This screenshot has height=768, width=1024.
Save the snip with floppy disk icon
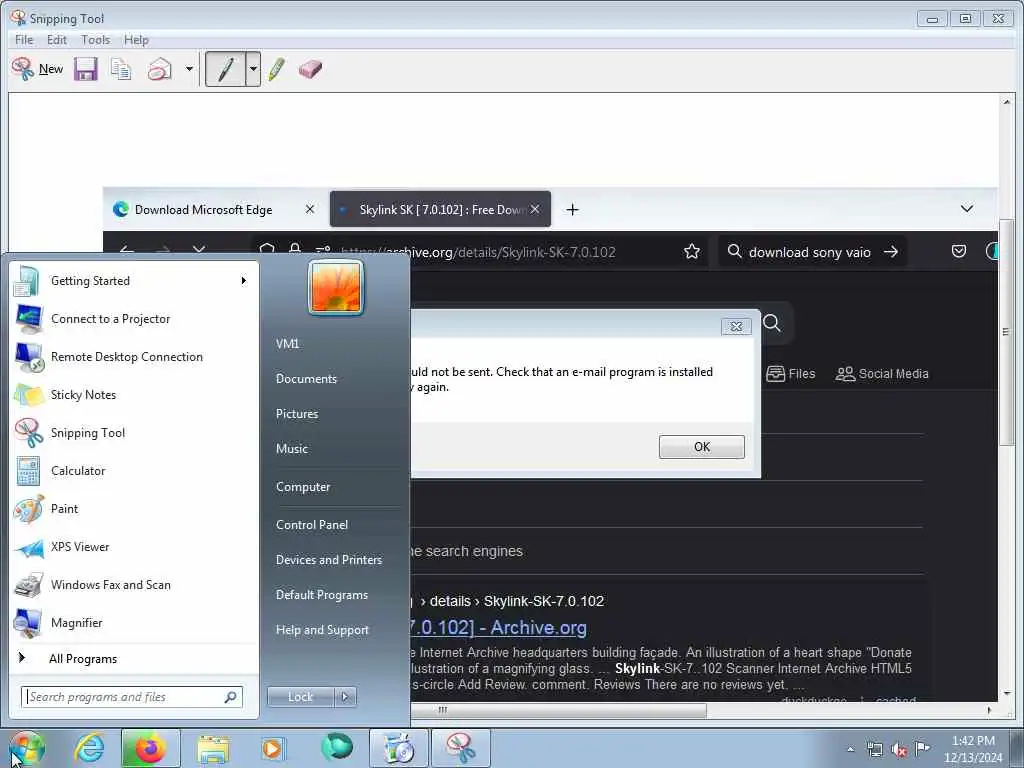[86, 69]
